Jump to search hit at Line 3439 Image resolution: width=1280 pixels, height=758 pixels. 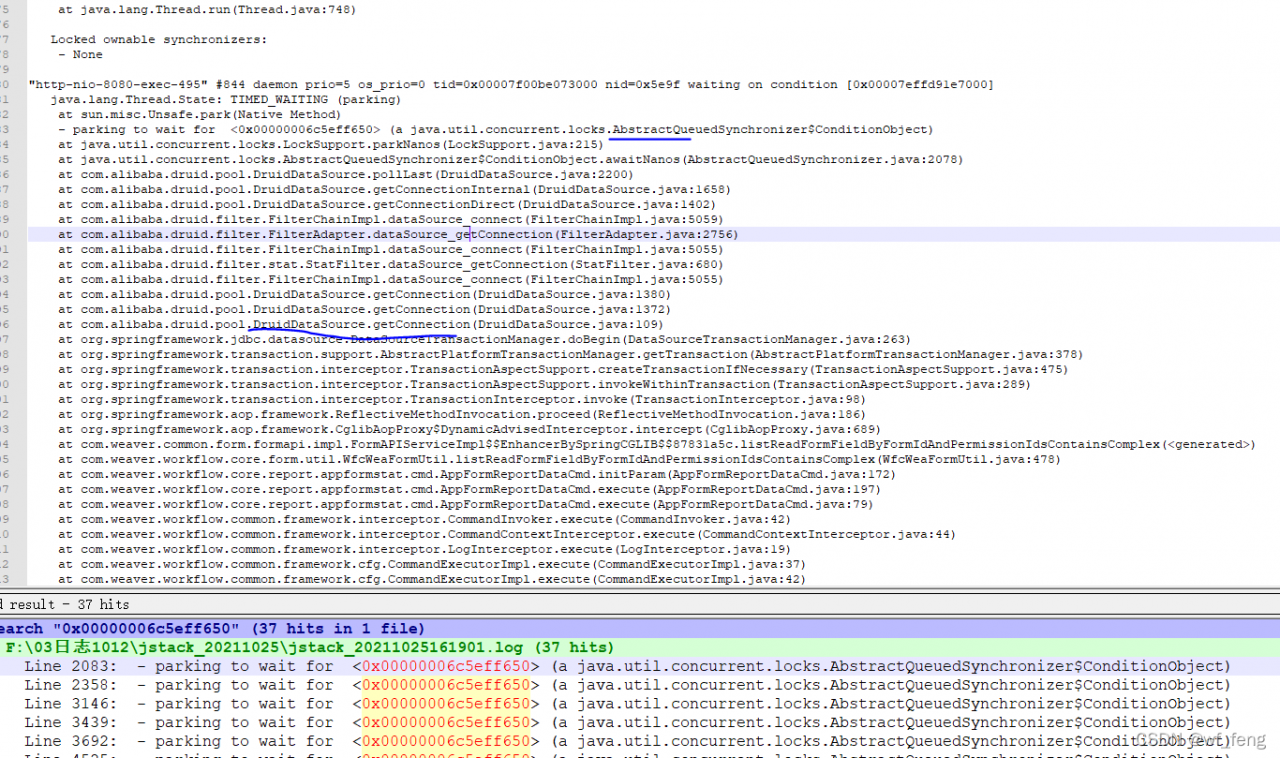click(x=628, y=722)
